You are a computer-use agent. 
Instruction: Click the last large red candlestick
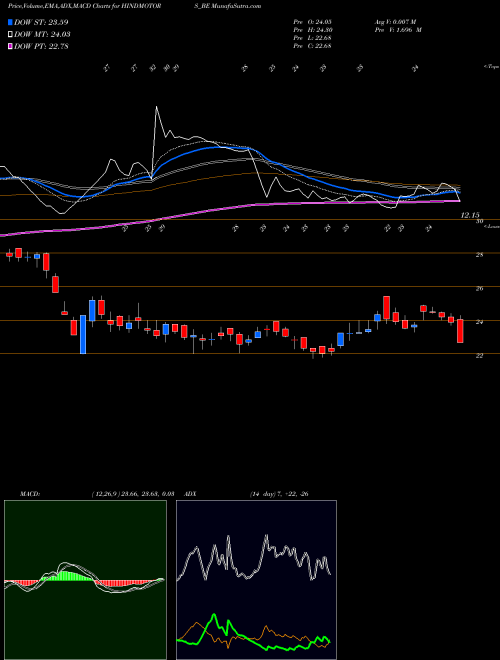460,331
